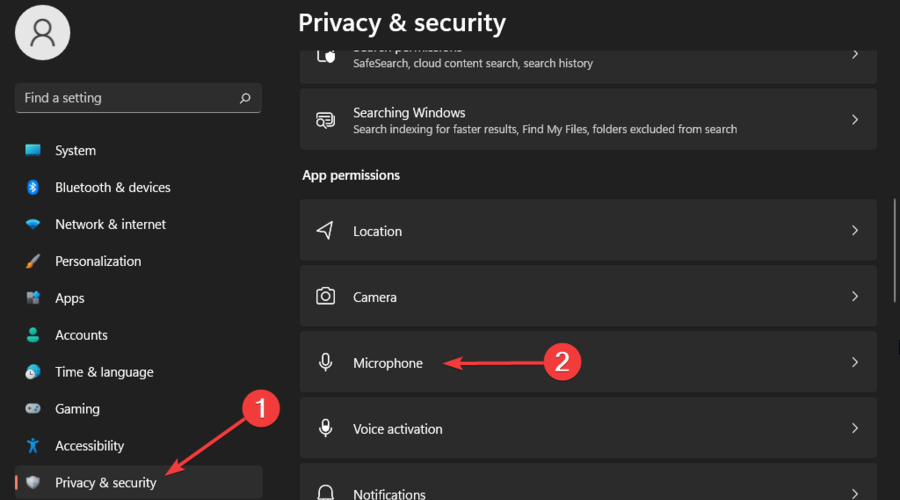Click the vertical scrollbar on right

point(895,250)
